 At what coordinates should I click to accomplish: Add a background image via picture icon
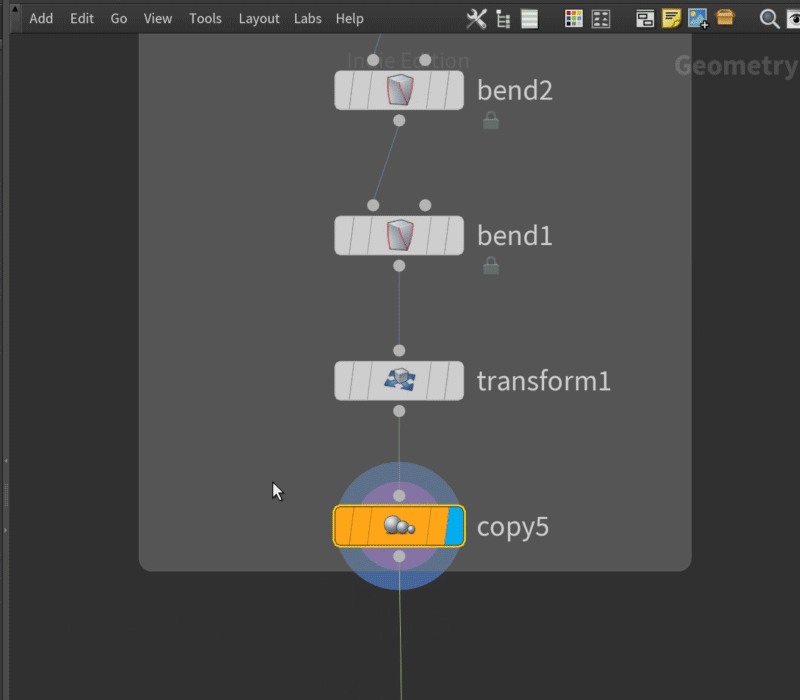698,19
